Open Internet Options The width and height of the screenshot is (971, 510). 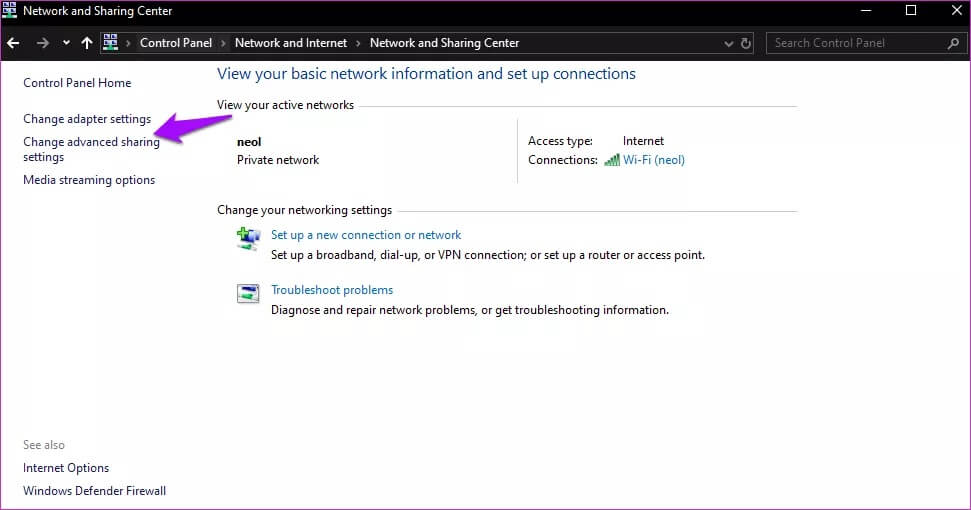pos(66,468)
